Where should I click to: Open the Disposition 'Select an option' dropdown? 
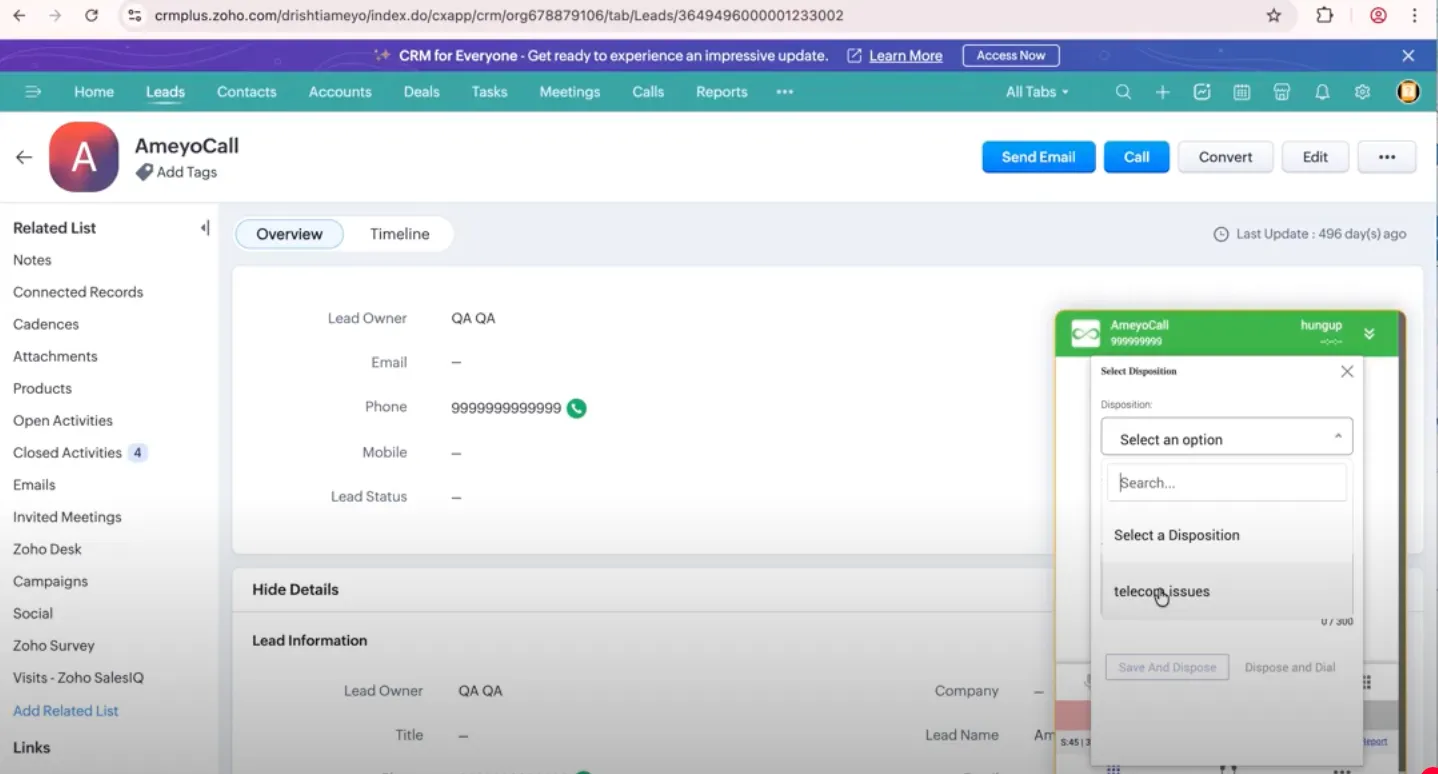[x=1227, y=438]
